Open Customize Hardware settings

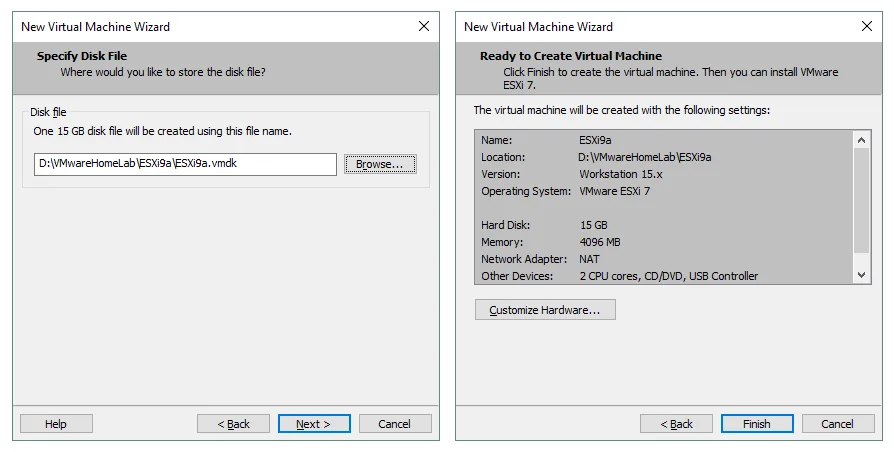[545, 310]
